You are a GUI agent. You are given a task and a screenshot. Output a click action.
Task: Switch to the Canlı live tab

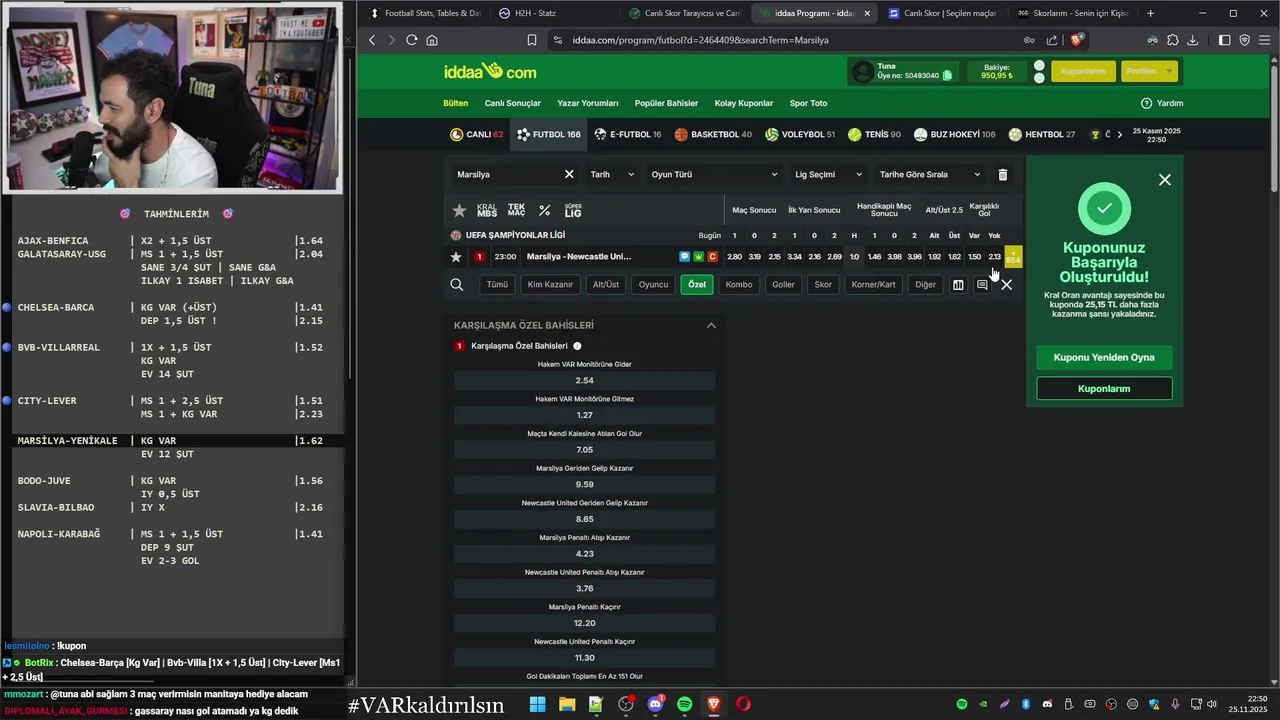[x=477, y=134]
